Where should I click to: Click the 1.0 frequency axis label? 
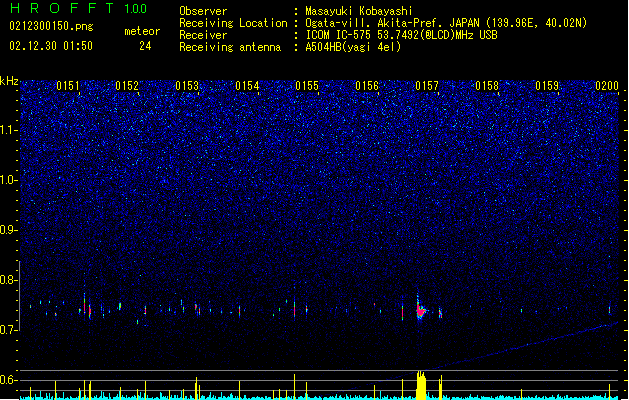(x=8, y=180)
